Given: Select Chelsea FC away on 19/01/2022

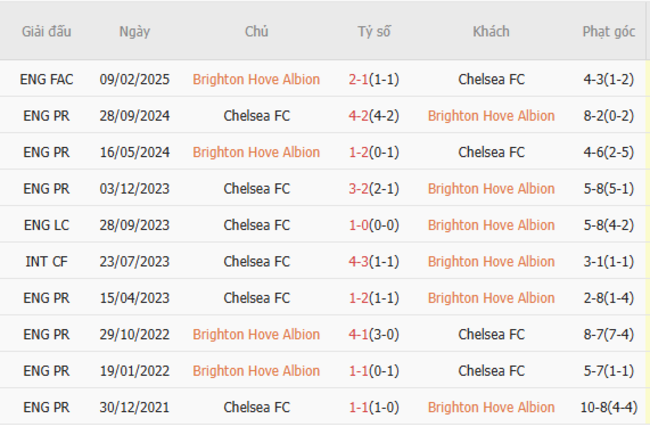Looking at the screenshot, I should coord(490,371).
